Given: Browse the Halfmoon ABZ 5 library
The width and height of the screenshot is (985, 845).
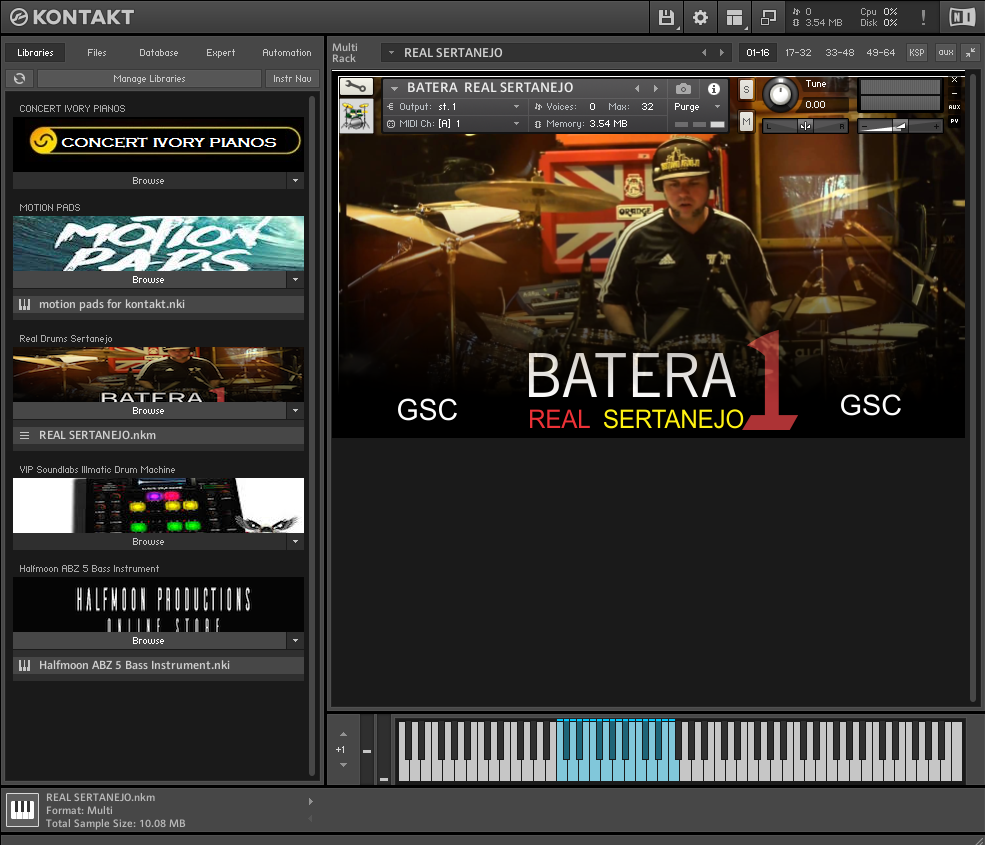Looking at the screenshot, I should click(150, 641).
